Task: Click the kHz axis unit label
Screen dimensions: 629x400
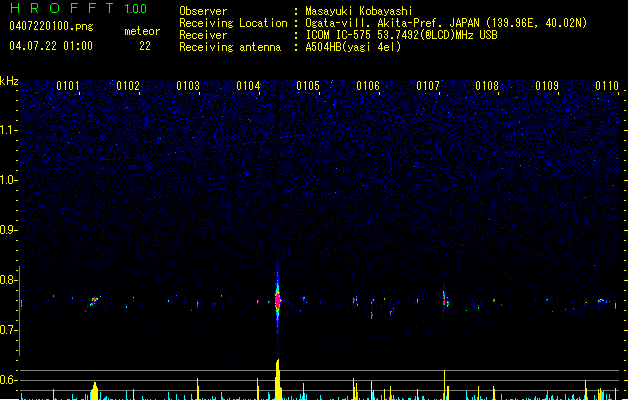Action: (x=9, y=81)
